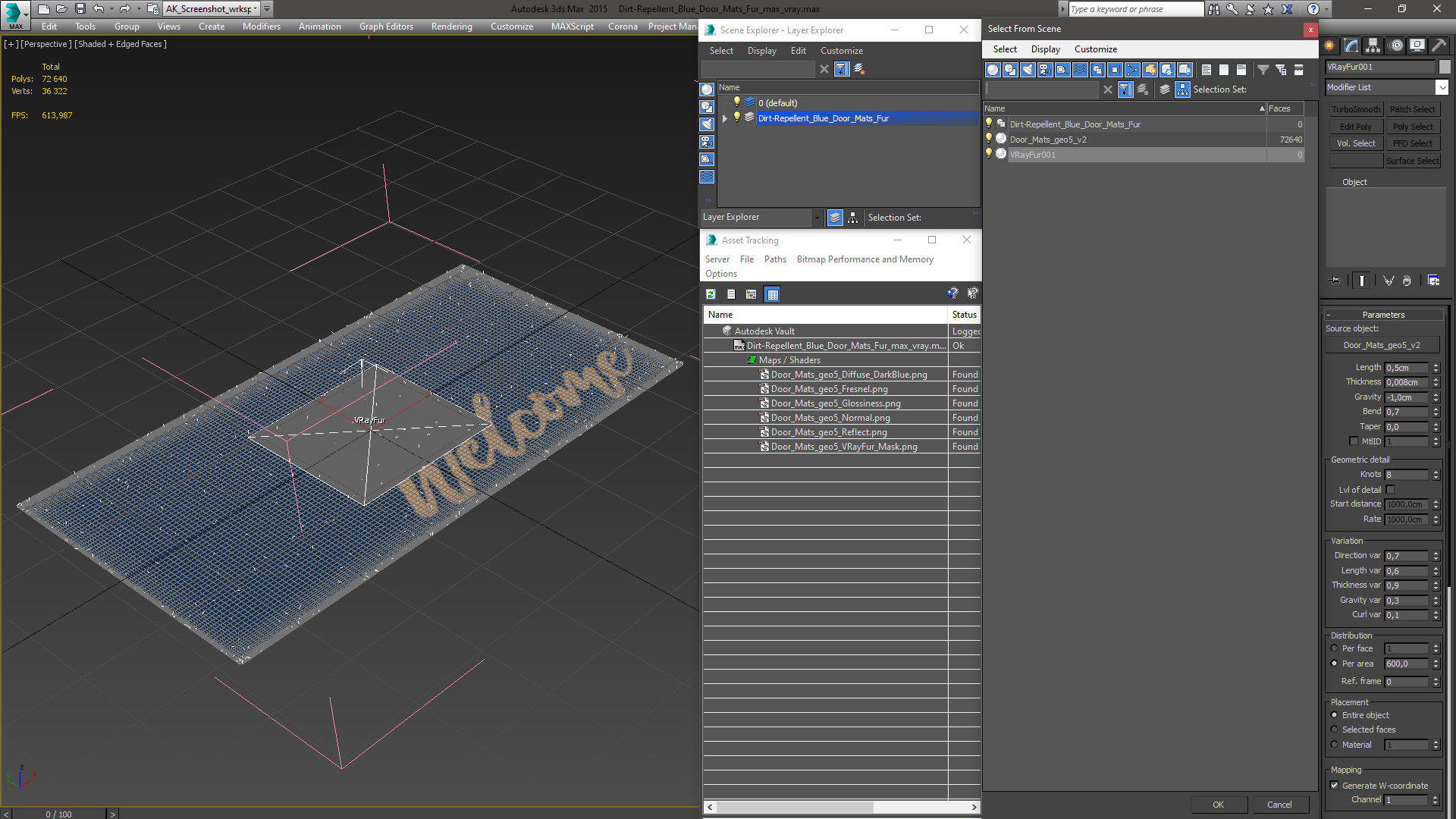Click Per area value spinner arrows

click(1436, 664)
